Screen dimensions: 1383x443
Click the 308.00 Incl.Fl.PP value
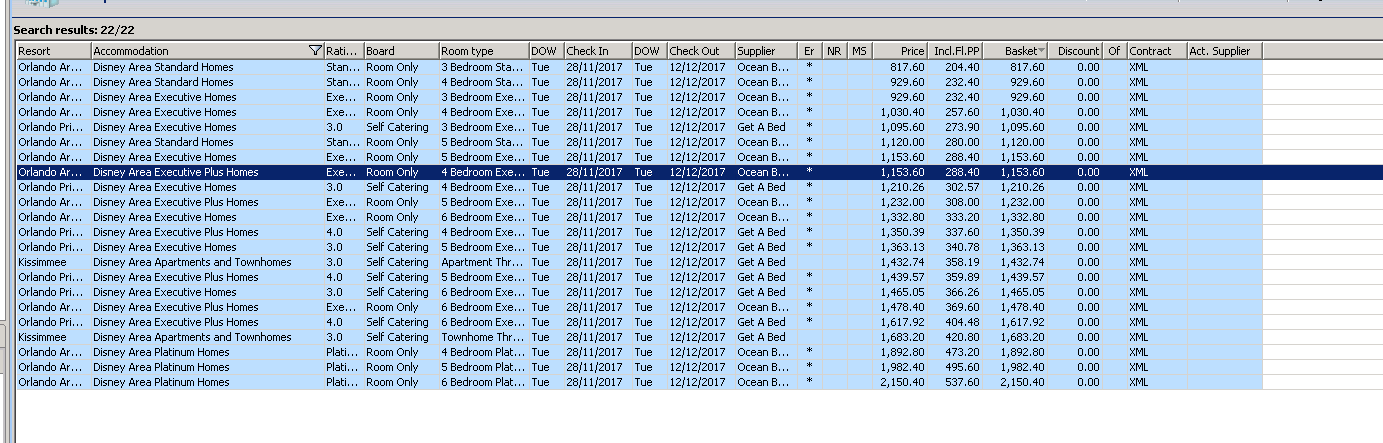click(x=961, y=202)
